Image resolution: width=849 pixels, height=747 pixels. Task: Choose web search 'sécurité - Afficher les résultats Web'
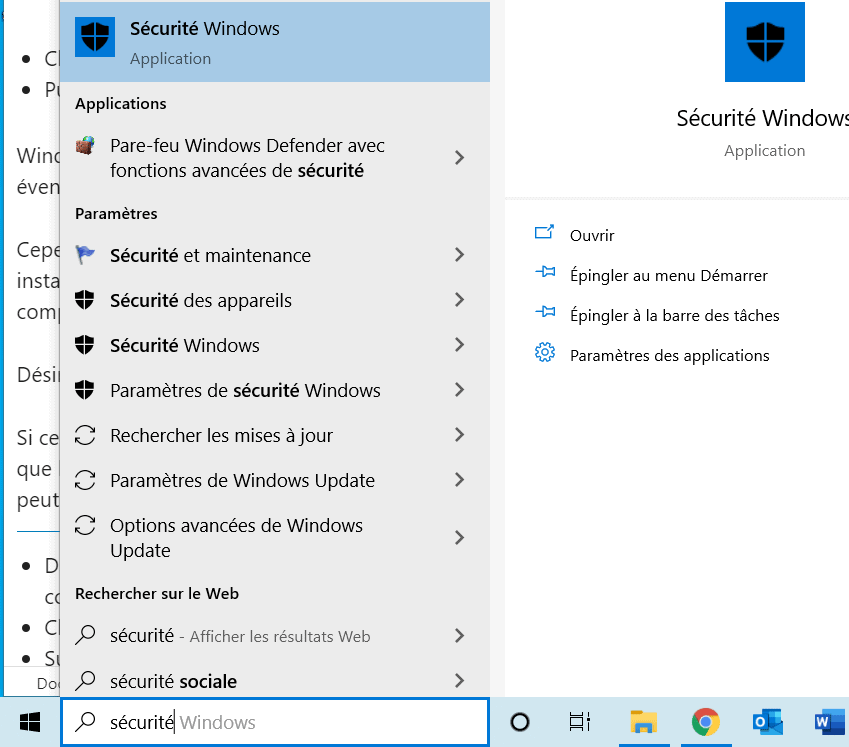point(275,635)
